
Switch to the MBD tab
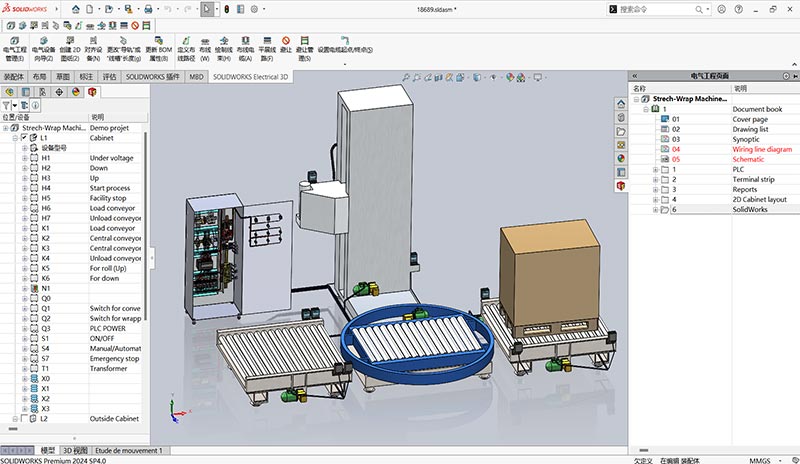[x=196, y=77]
